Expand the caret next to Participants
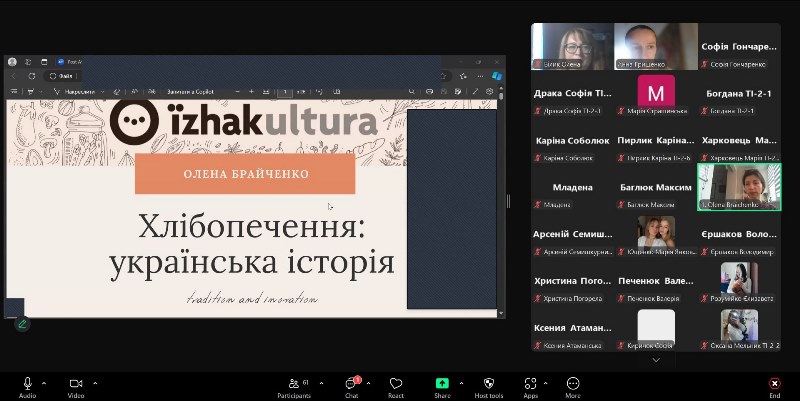The height and width of the screenshot is (401, 800). (321, 383)
